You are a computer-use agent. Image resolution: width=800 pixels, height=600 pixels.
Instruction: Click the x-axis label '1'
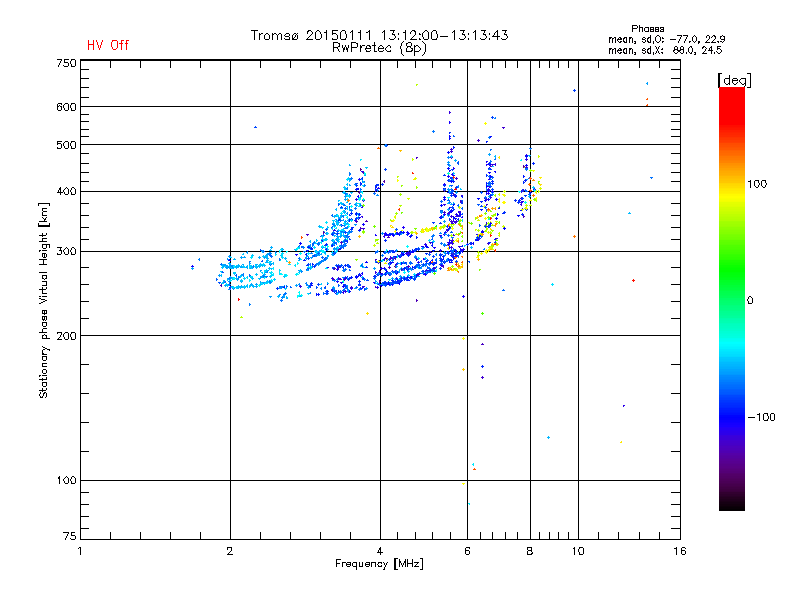(80, 551)
